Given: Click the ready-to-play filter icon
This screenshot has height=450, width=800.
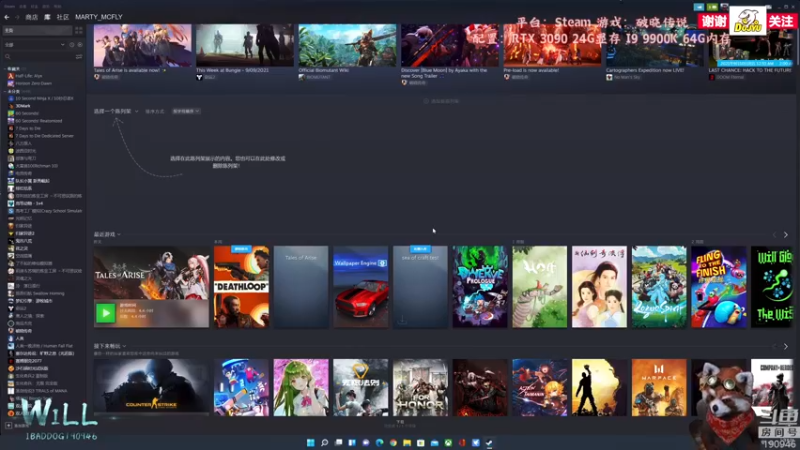Looking at the screenshot, I should tap(80, 44).
